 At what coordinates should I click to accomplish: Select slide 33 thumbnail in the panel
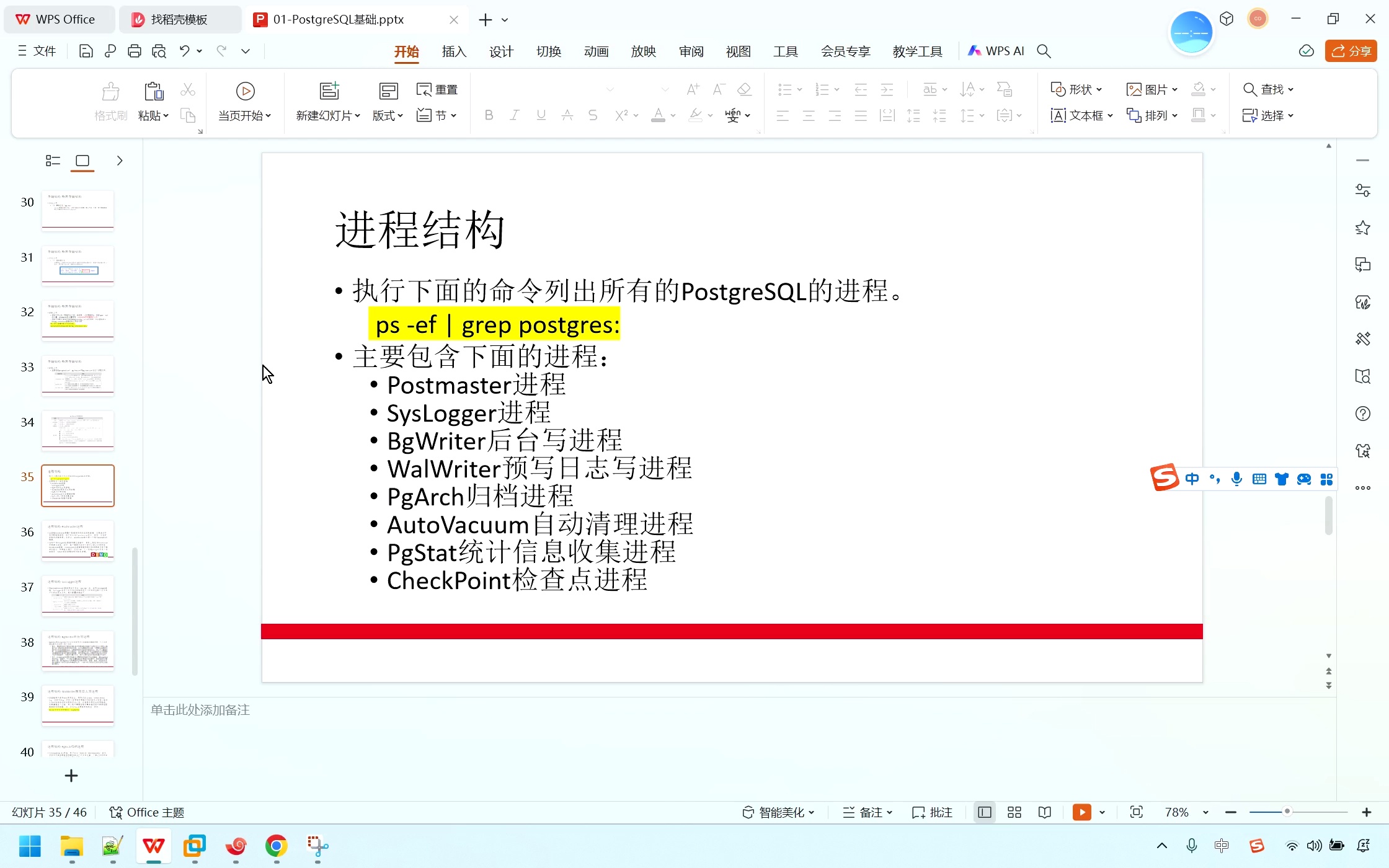(x=77, y=374)
